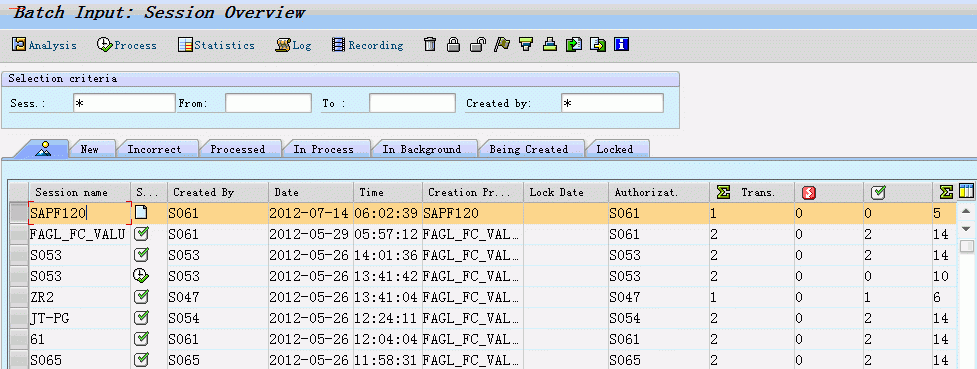The width and height of the screenshot is (977, 369).
Task: Click the sigma icon in Trans. column header
Action: click(723, 192)
